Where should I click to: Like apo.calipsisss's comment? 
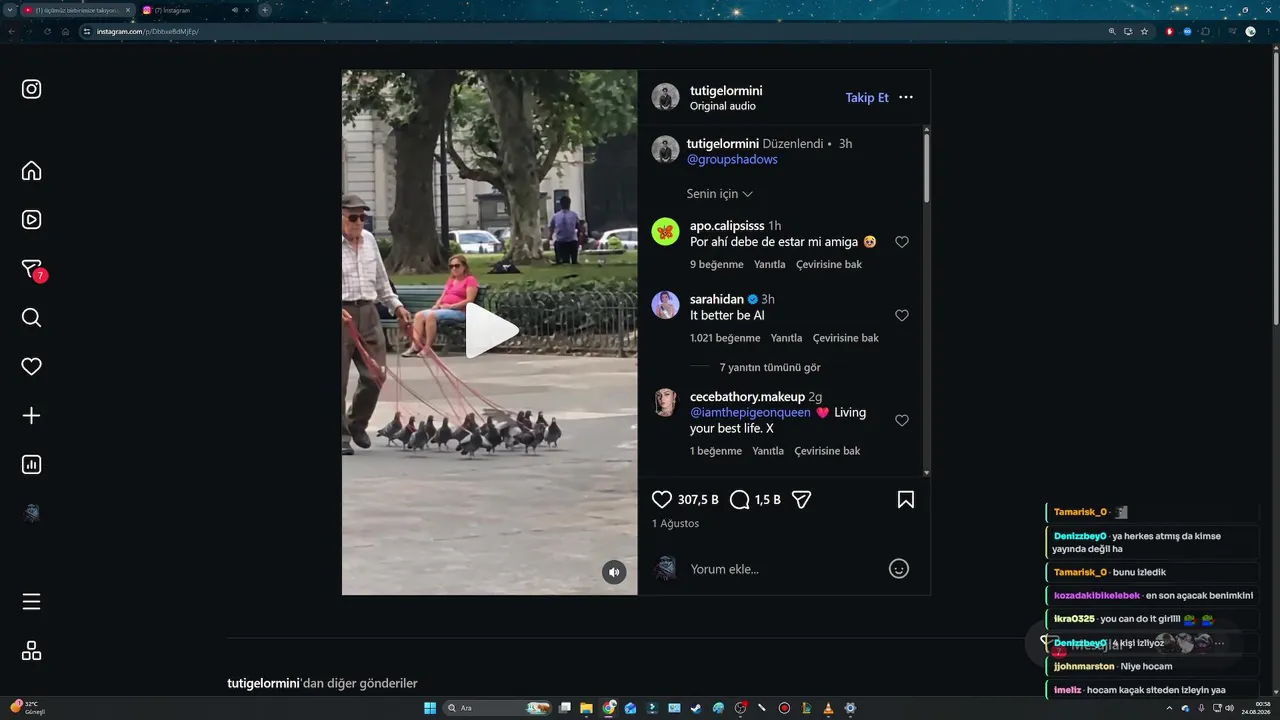click(902, 242)
